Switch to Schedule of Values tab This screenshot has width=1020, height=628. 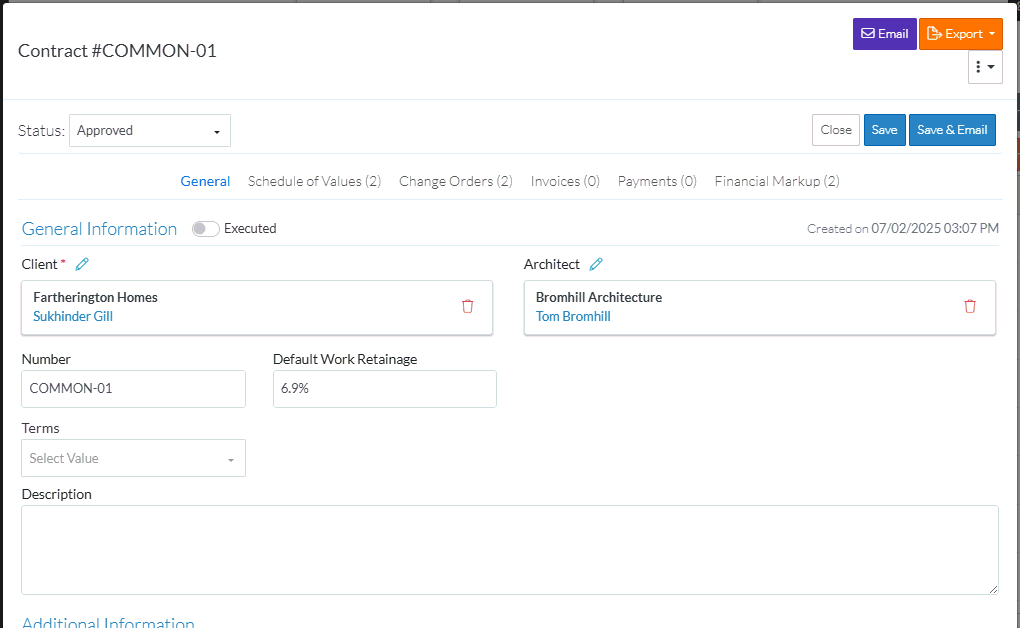314,181
